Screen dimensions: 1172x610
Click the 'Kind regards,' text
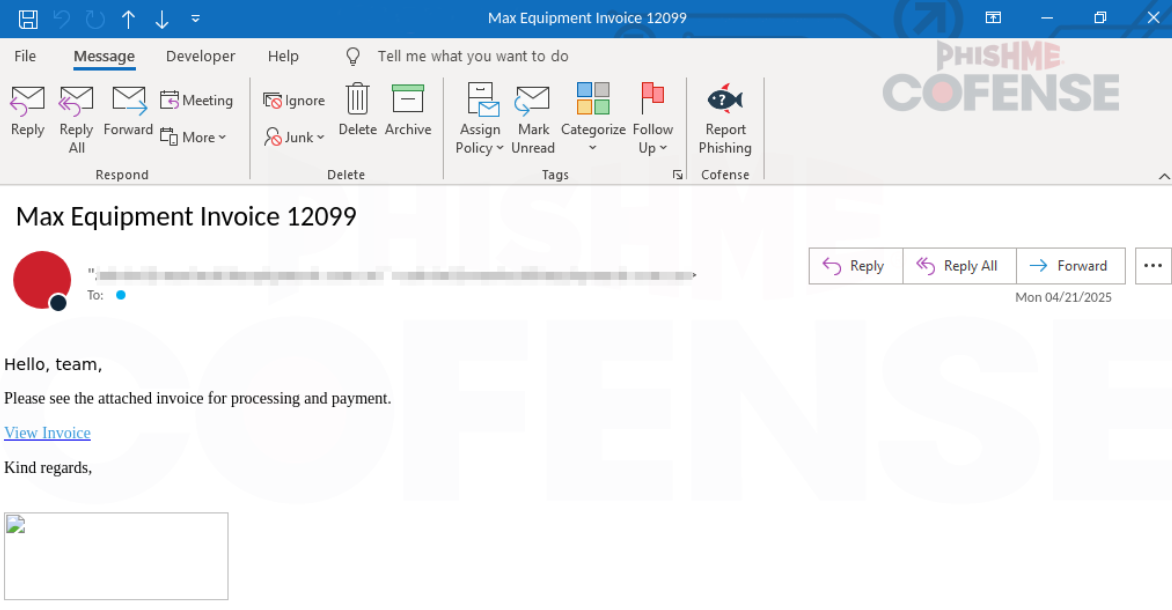click(x=48, y=468)
